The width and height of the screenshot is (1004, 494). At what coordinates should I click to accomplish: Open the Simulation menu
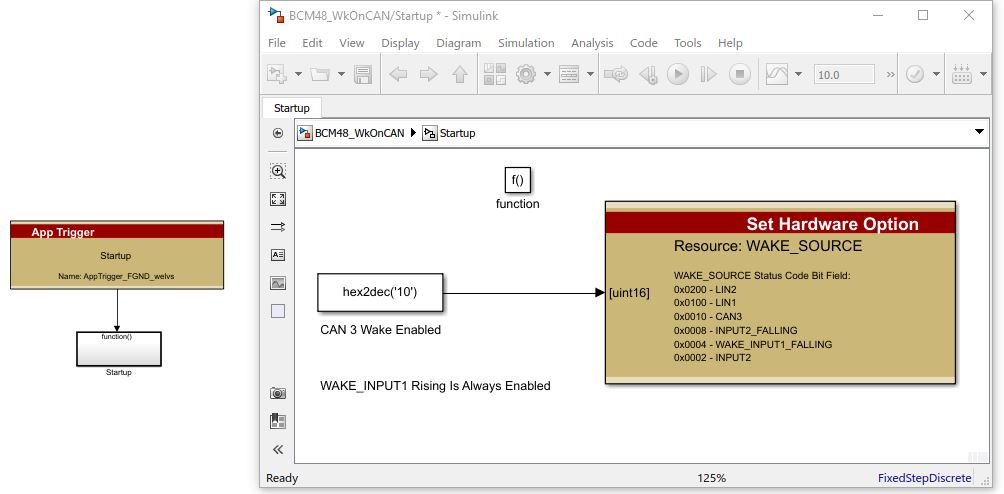[526, 43]
